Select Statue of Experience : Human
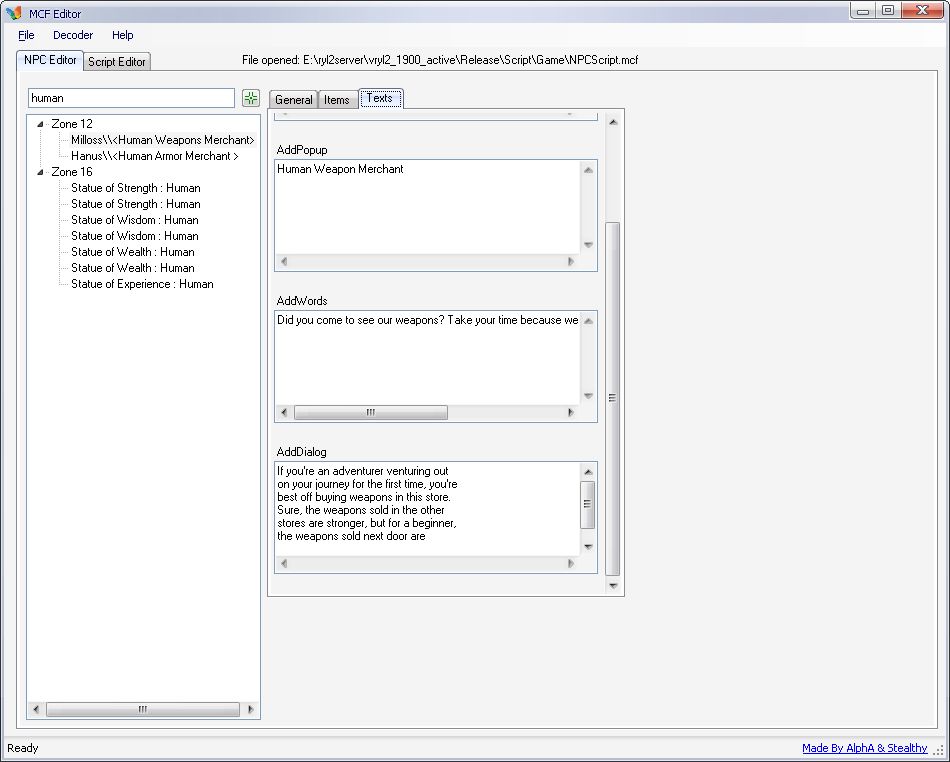Screen dimensions: 950x762 click(142, 284)
